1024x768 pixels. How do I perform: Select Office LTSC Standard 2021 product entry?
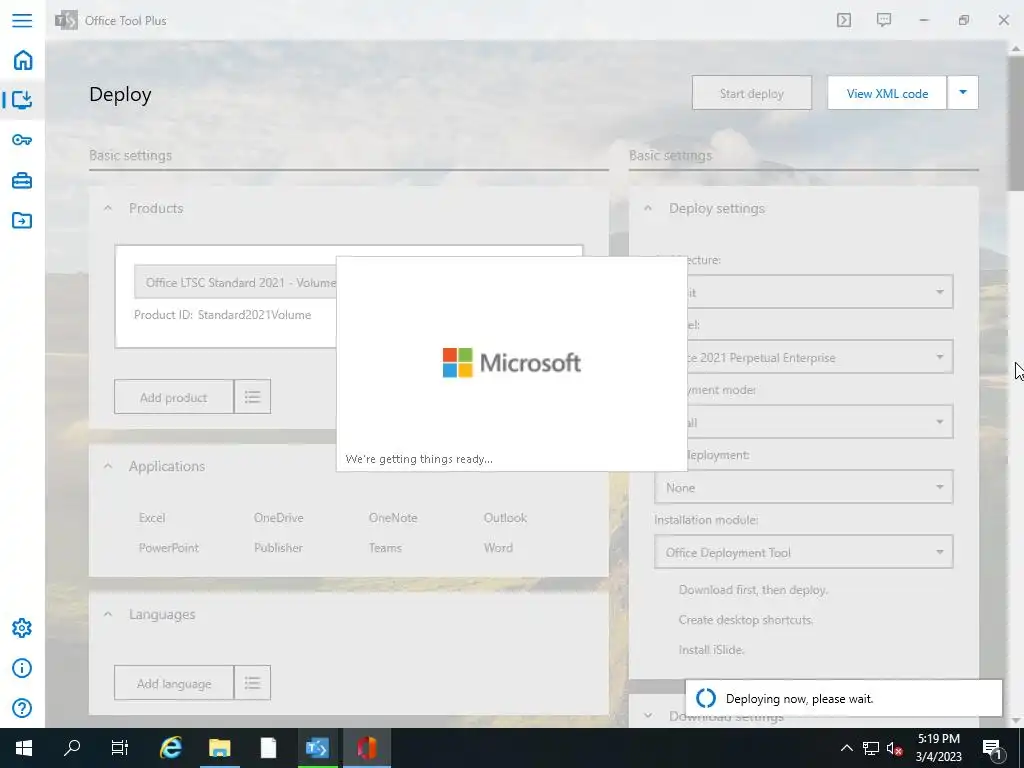pyautogui.click(x=235, y=282)
